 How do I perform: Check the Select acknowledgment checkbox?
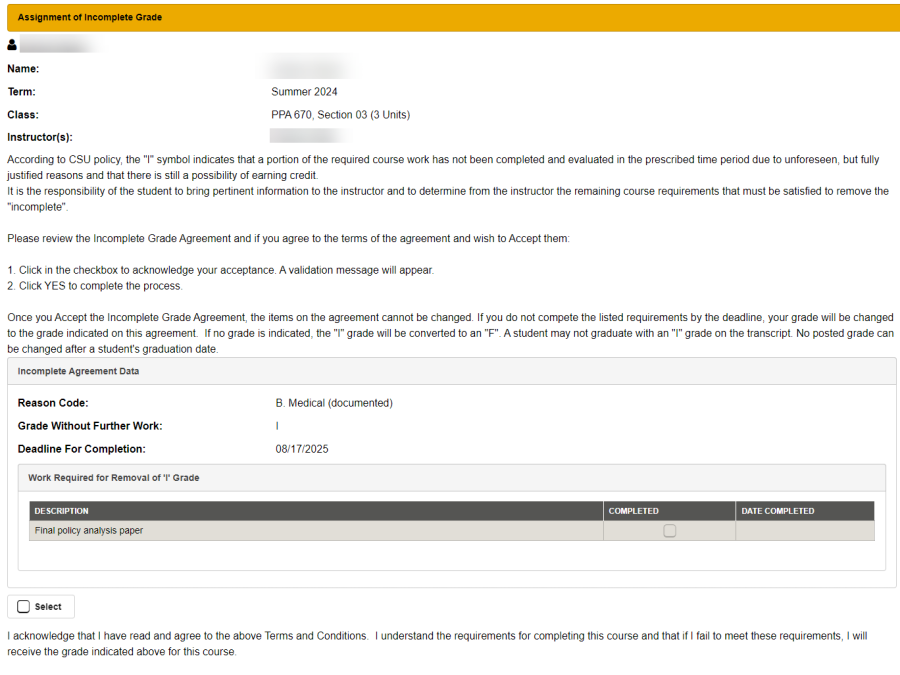(x=24, y=606)
